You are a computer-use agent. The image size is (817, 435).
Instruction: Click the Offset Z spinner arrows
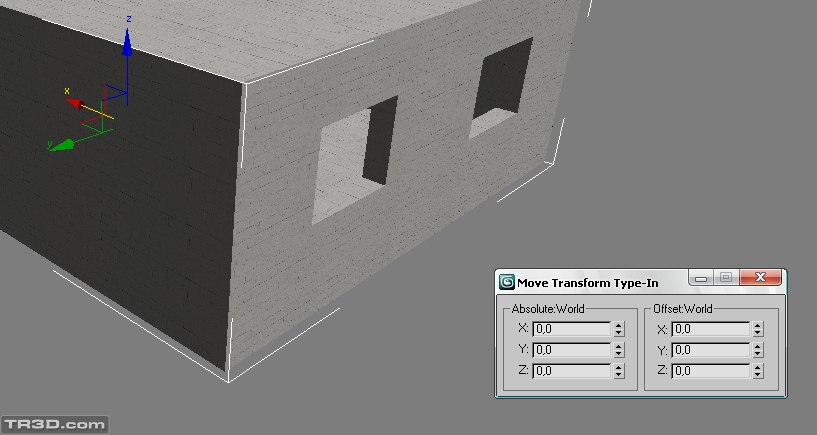[x=758, y=370]
